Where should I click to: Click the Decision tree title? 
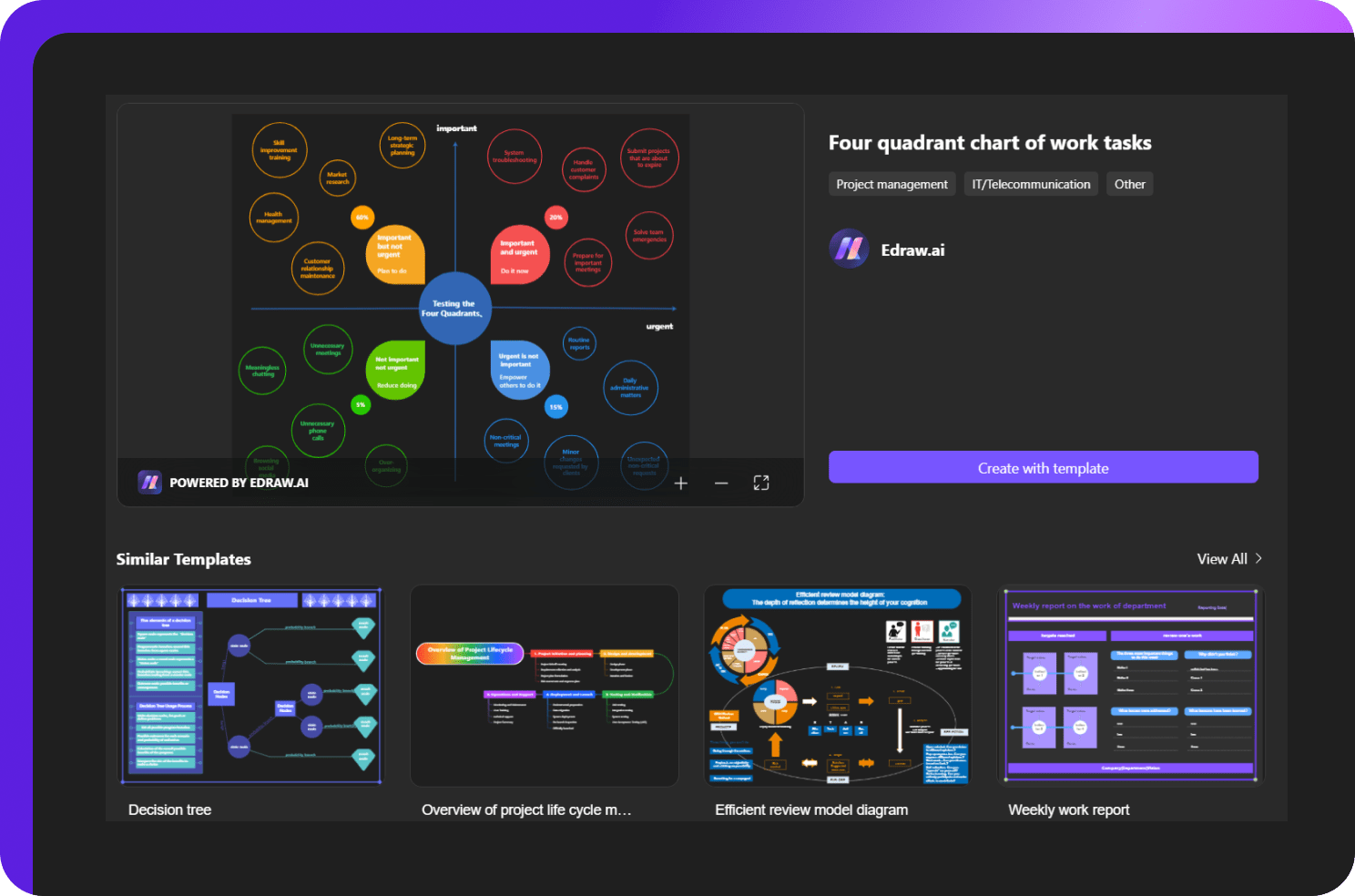(x=169, y=809)
